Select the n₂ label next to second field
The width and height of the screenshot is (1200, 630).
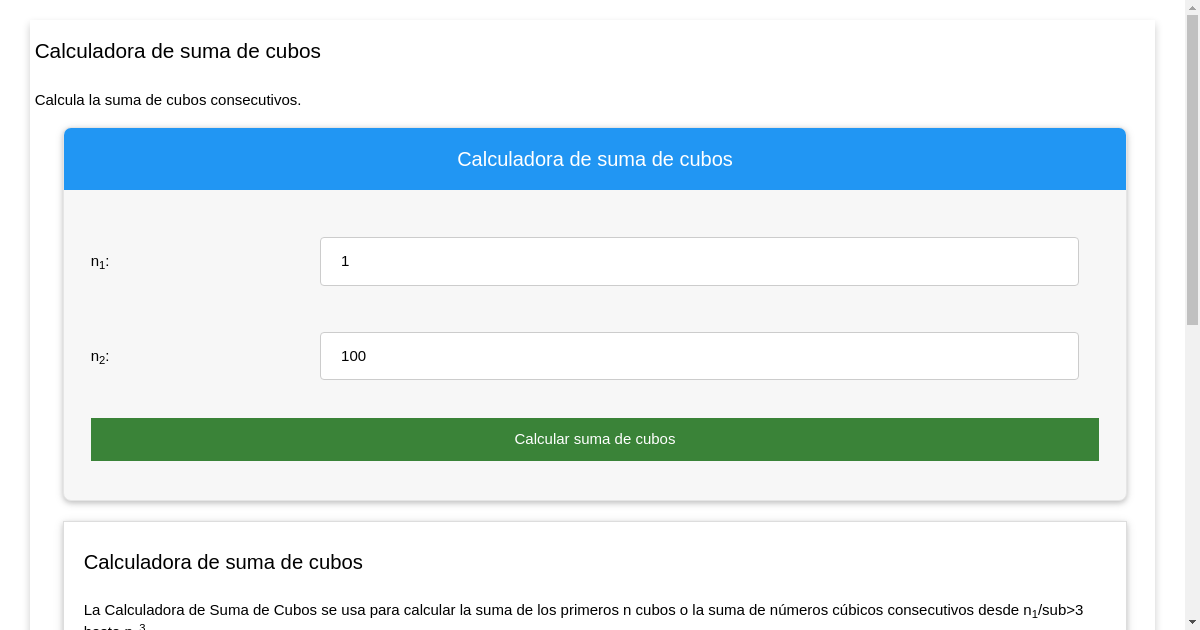pyautogui.click(x=99, y=356)
